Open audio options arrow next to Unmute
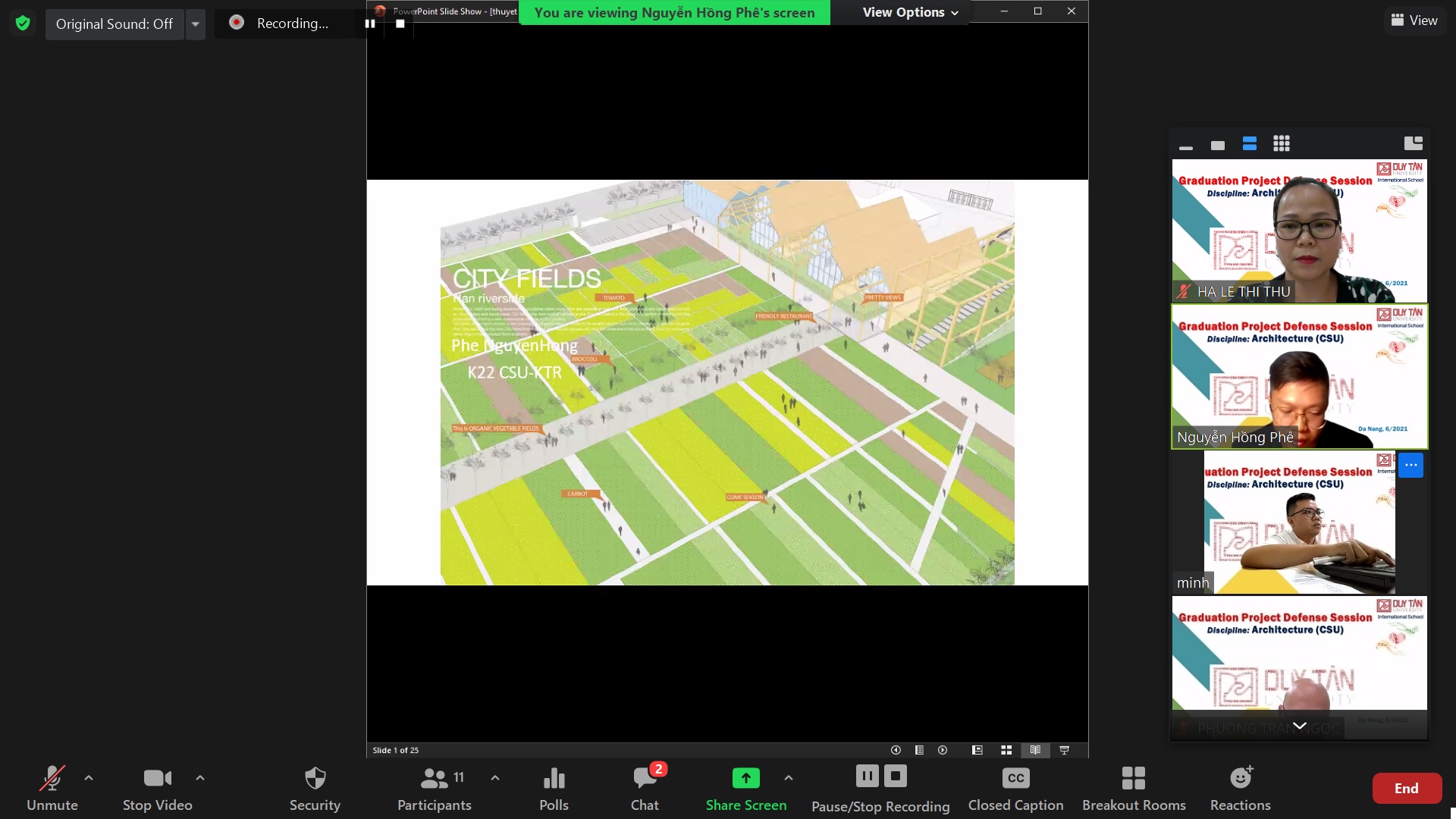 pyautogui.click(x=89, y=778)
